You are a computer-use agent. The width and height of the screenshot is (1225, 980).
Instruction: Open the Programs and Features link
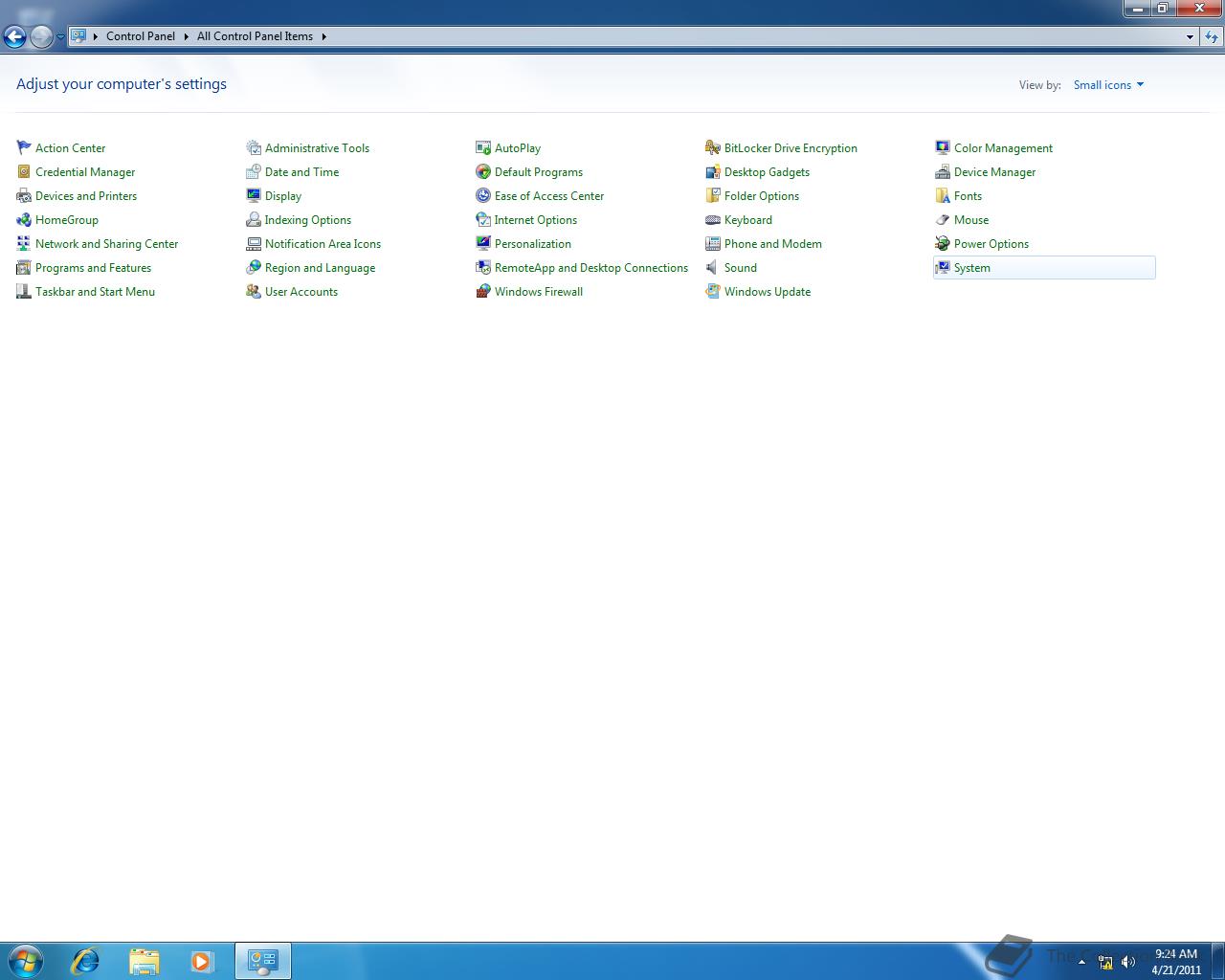tap(93, 268)
